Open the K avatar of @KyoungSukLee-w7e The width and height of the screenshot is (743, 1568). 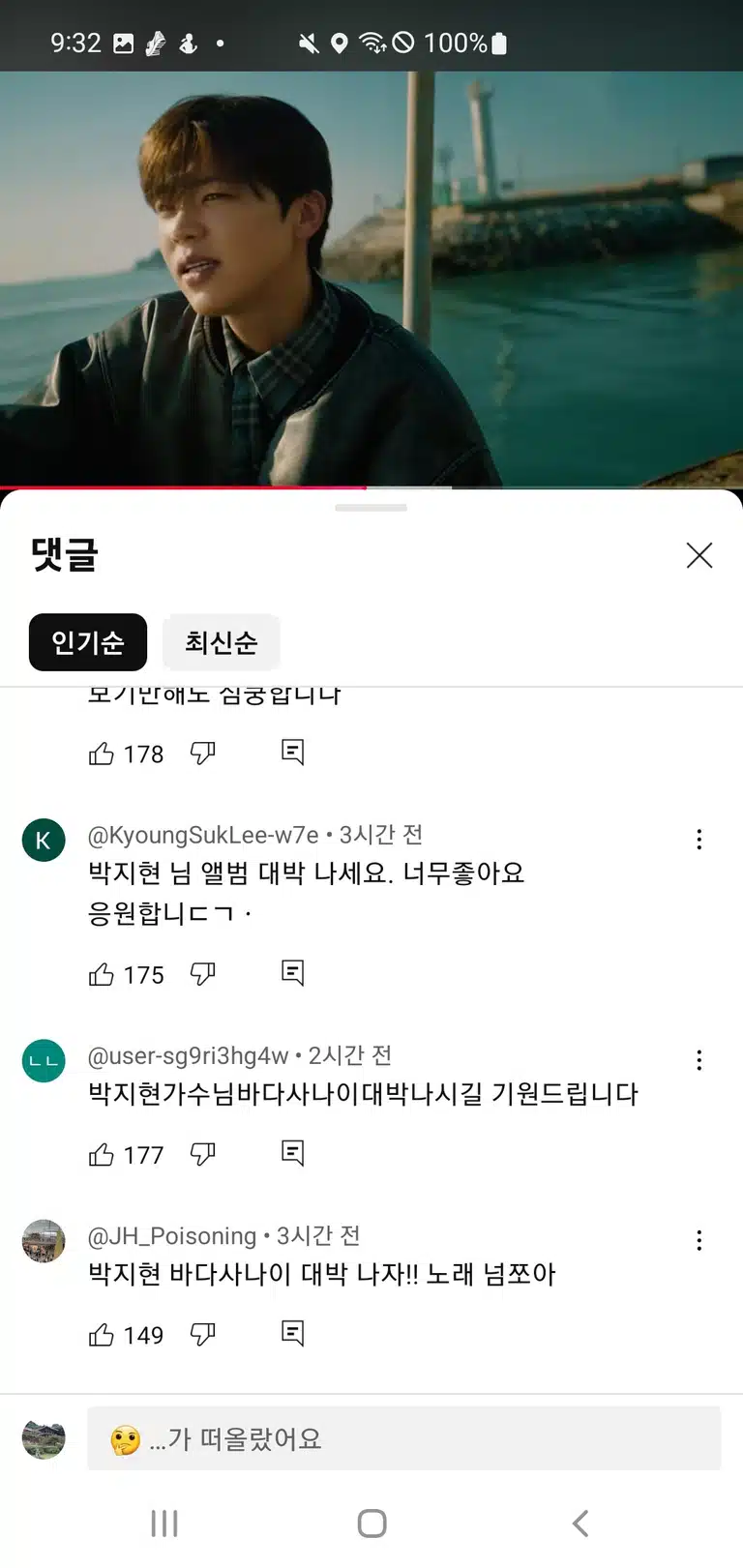pyautogui.click(x=44, y=840)
